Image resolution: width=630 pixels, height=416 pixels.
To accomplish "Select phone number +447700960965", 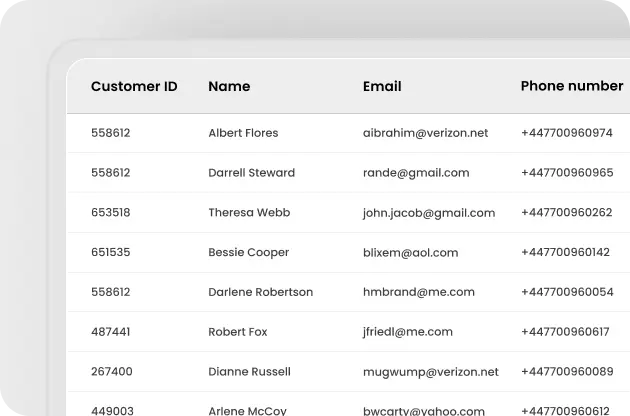I will (x=567, y=173).
